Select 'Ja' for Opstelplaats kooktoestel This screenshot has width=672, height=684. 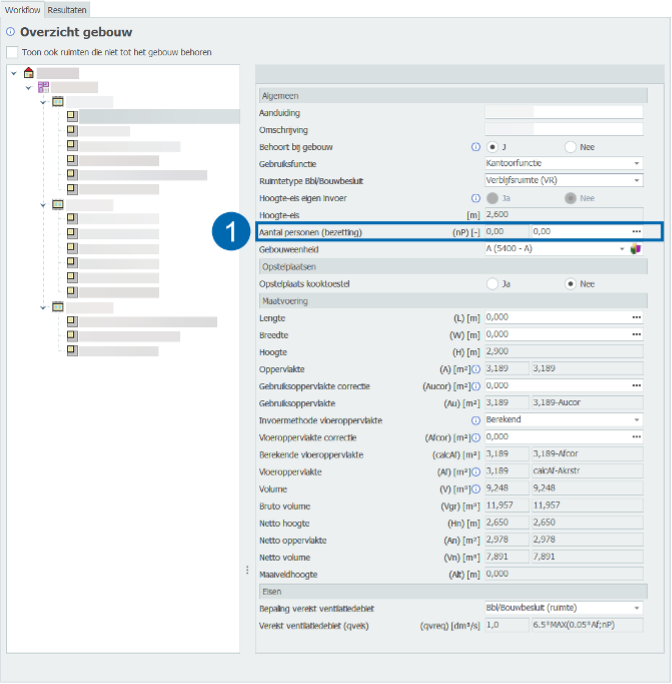click(x=492, y=284)
